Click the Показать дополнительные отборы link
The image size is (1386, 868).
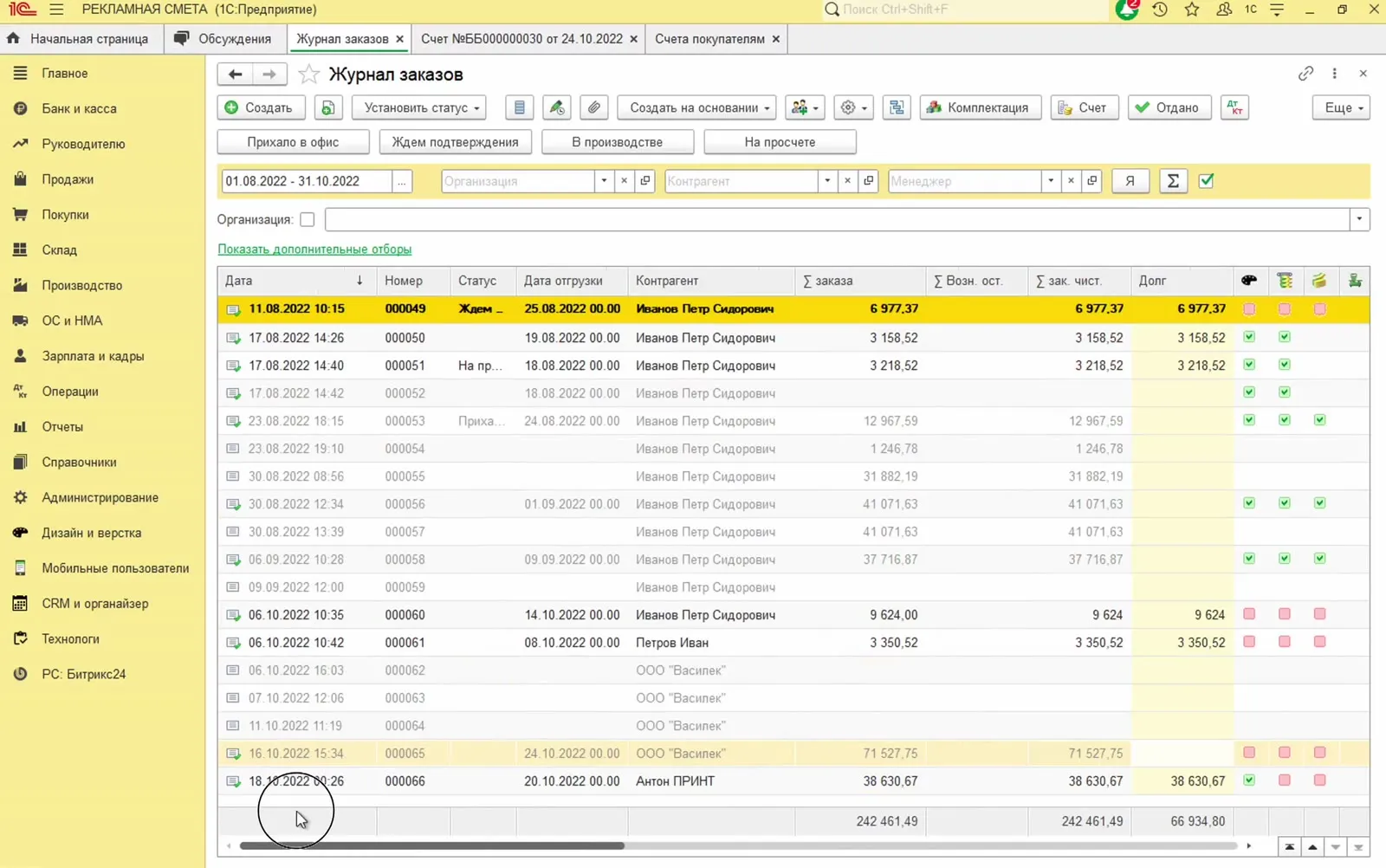(x=314, y=249)
